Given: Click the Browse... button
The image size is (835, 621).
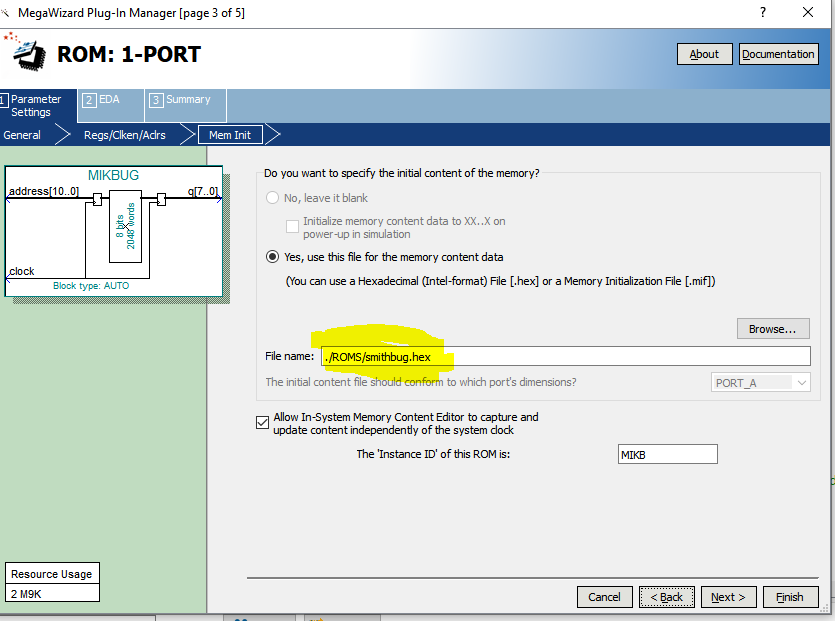Looking at the screenshot, I should (772, 328).
